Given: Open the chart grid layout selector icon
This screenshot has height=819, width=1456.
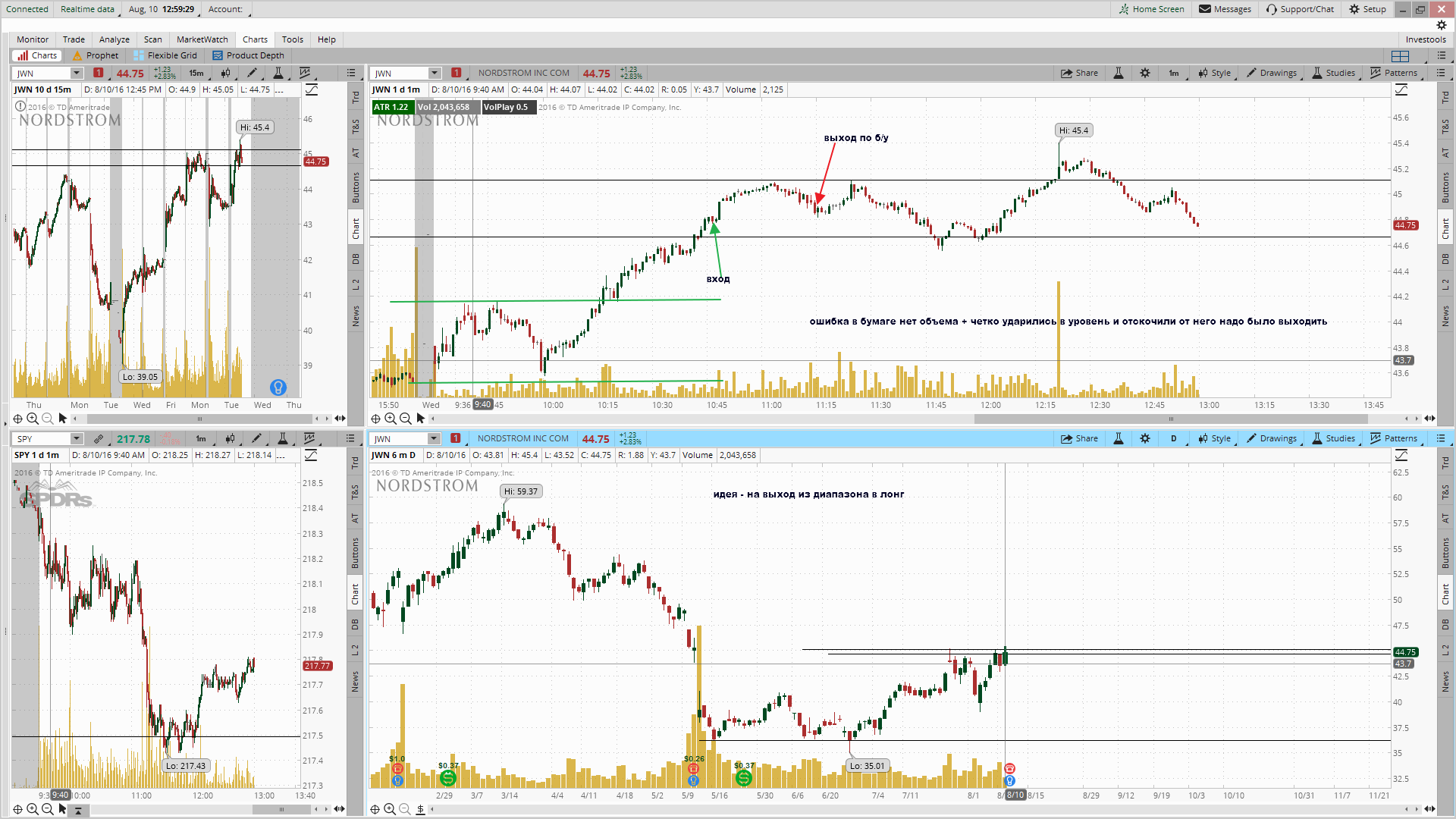Looking at the screenshot, I should (1401, 55).
